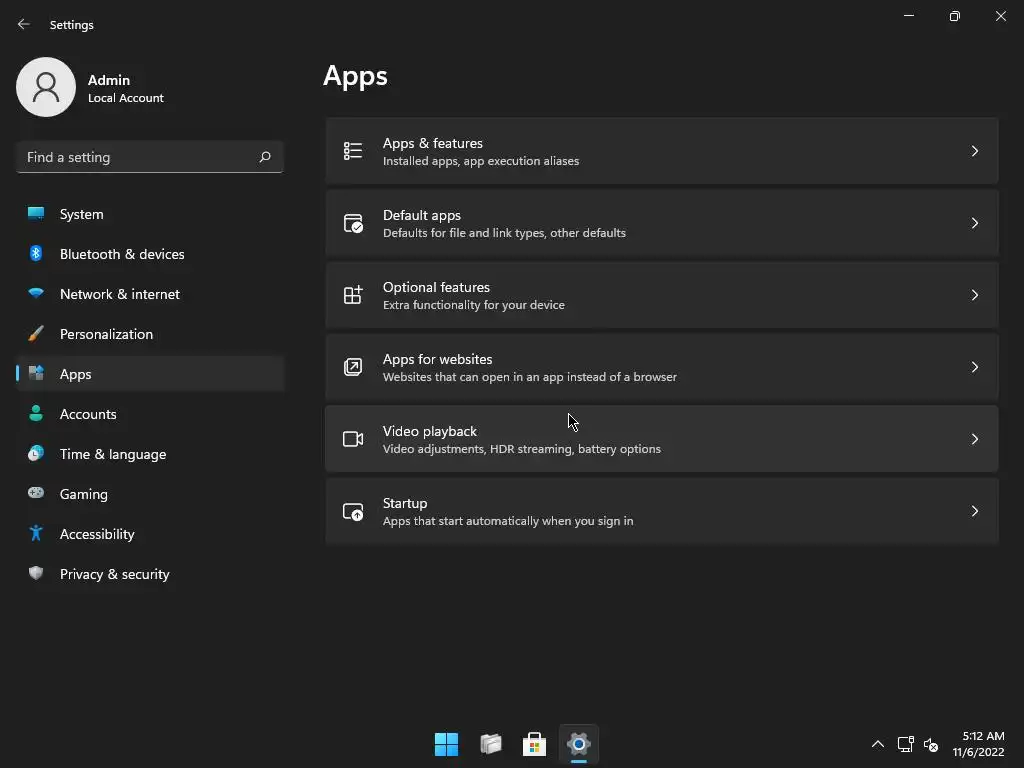Click the Startup icon

353,511
